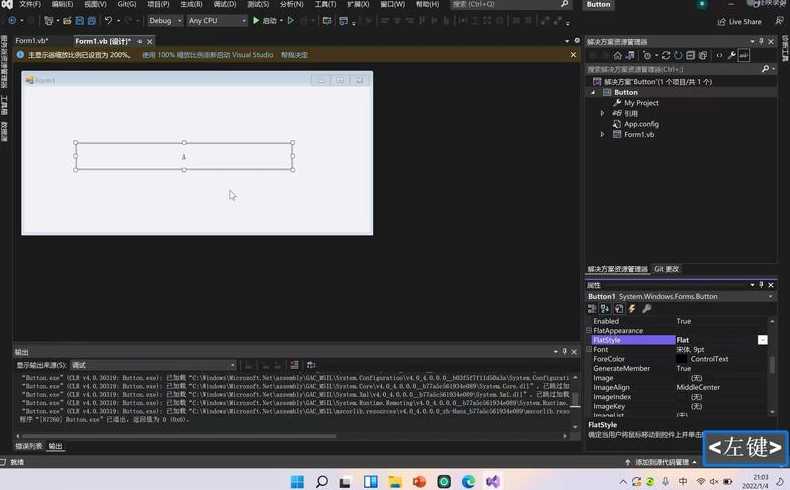Click the 帮我决定 link in the info bar
Image resolution: width=790 pixels, height=490 pixels.
[x=294, y=54]
